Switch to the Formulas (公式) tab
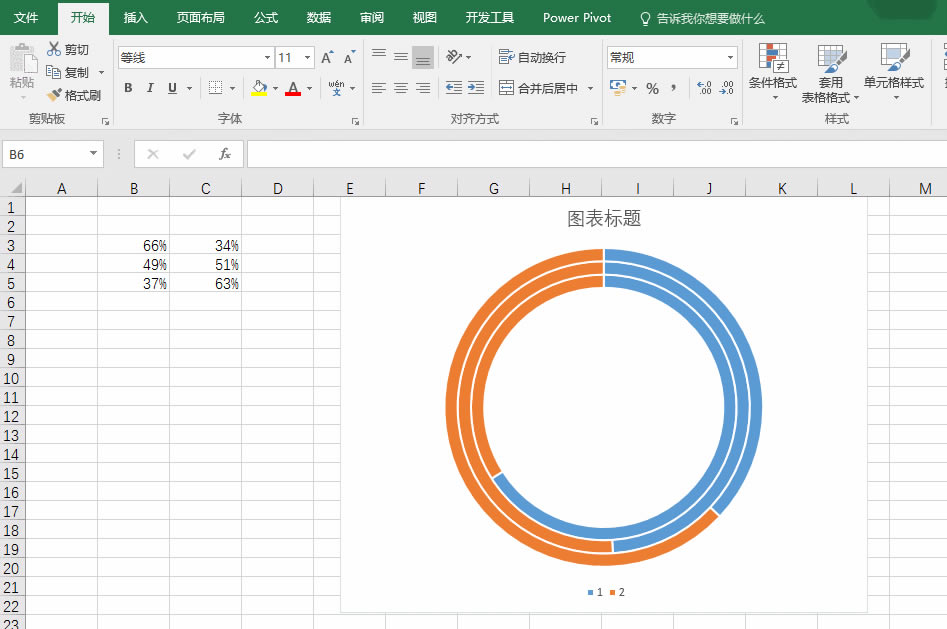947x629 pixels. (x=266, y=18)
